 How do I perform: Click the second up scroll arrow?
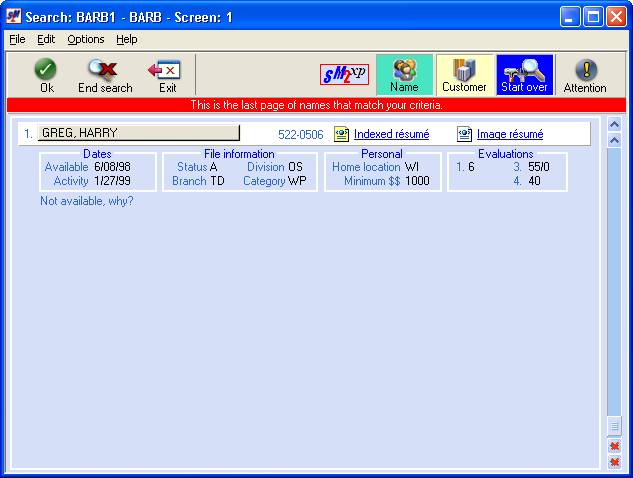tap(614, 140)
